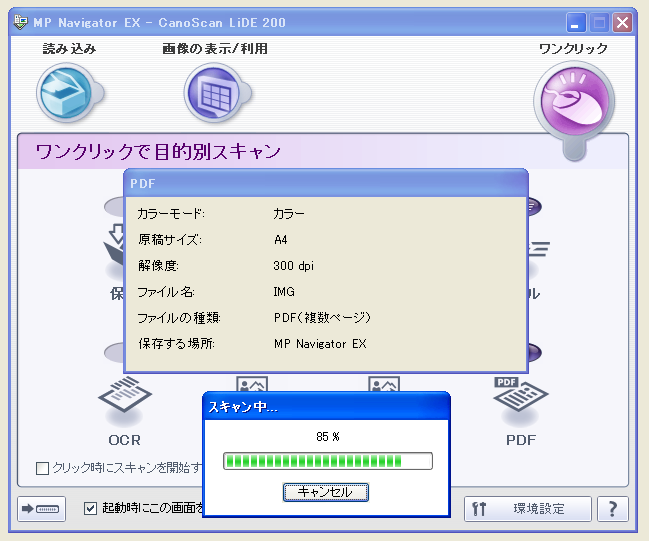Image resolution: width=650 pixels, height=542 pixels.
Task: Click the PDF document scan icon
Action: point(520,394)
